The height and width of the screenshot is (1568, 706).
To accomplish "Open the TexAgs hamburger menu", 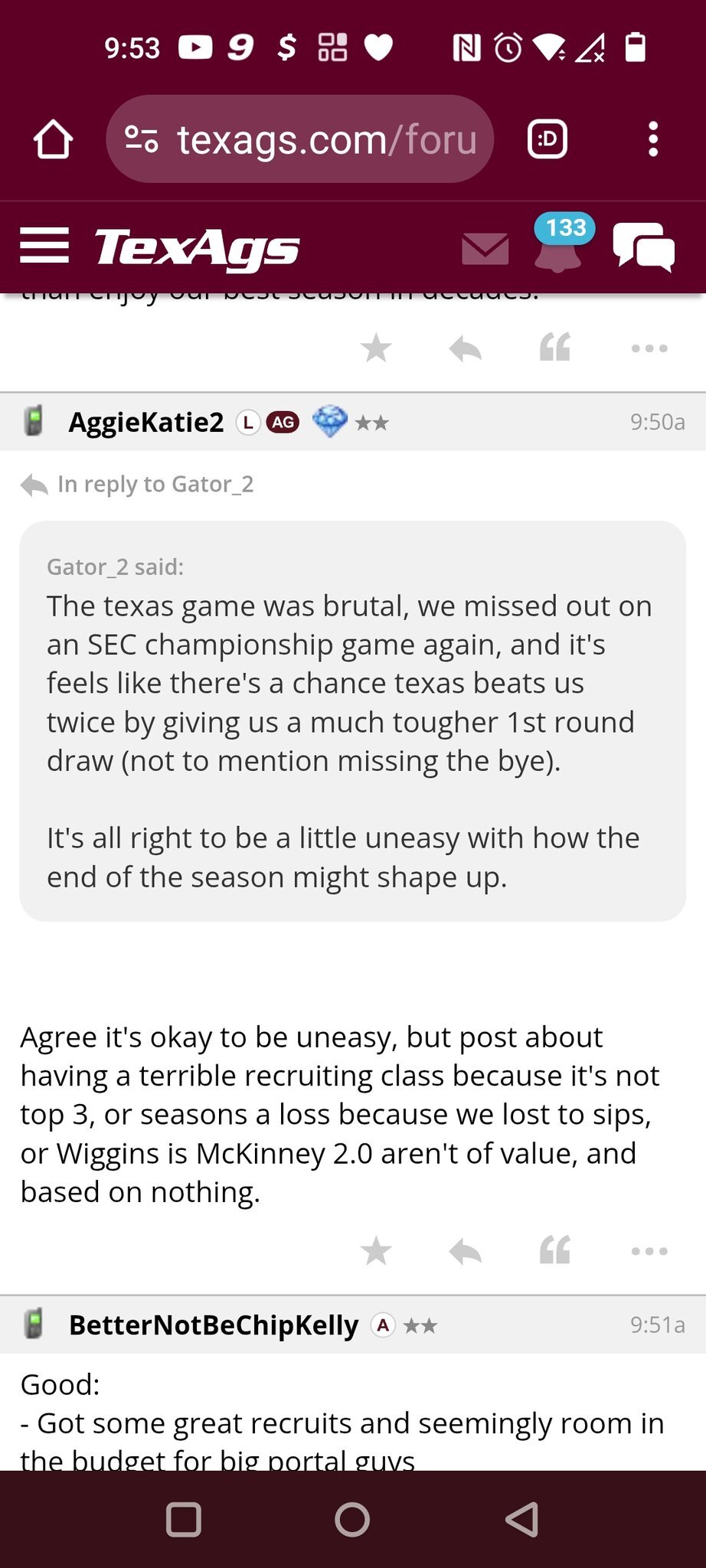I will click(x=44, y=246).
